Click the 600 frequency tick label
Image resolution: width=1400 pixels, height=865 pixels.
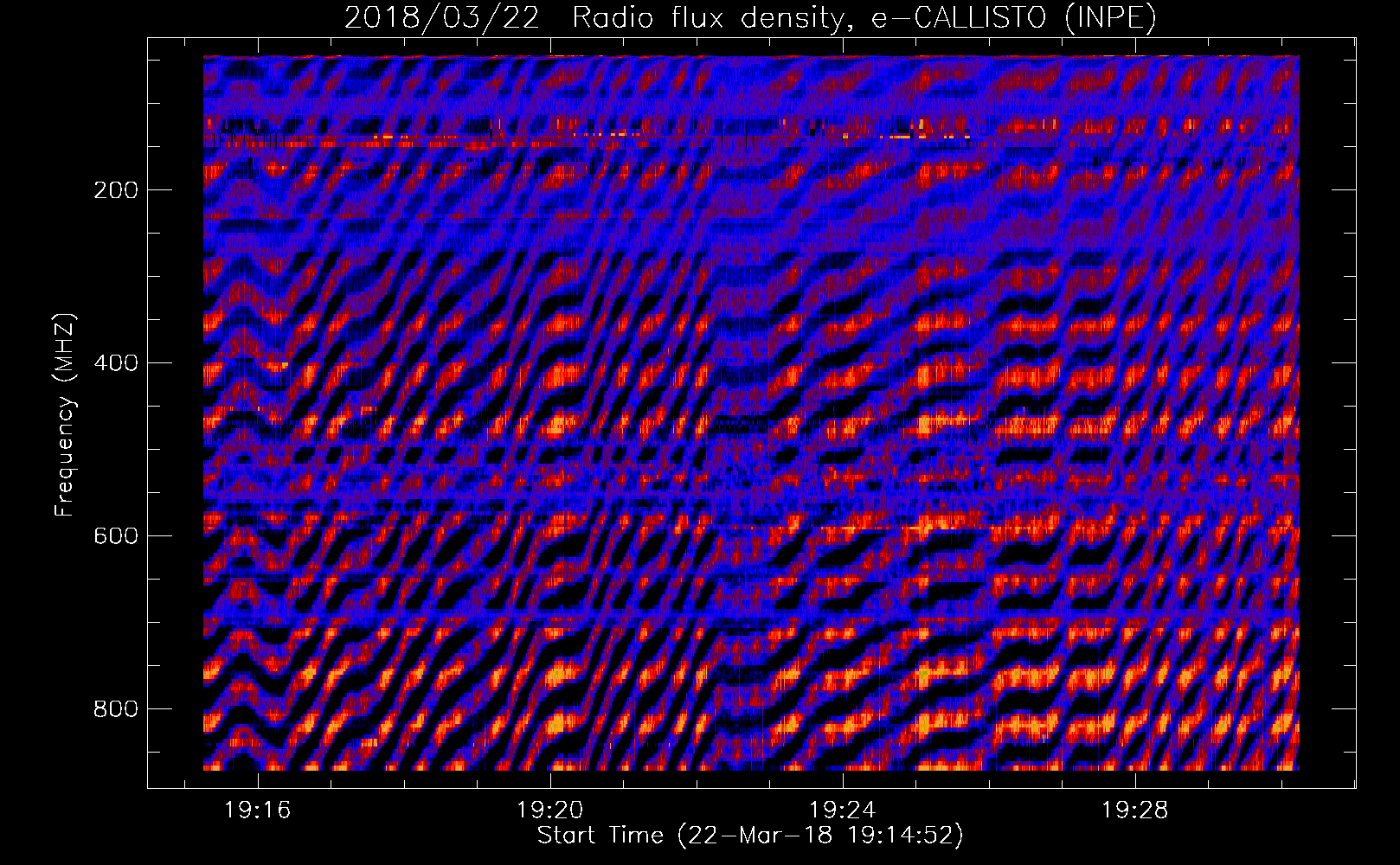(116, 536)
